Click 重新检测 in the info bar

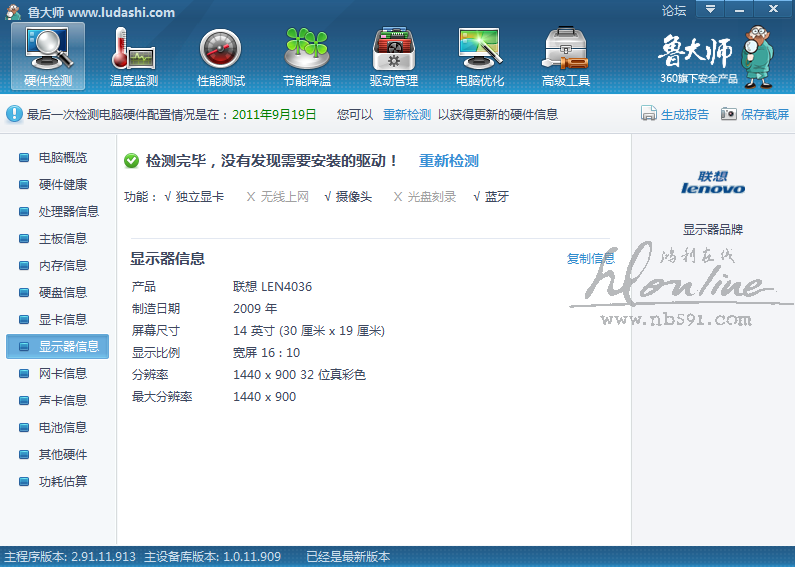coord(407,115)
